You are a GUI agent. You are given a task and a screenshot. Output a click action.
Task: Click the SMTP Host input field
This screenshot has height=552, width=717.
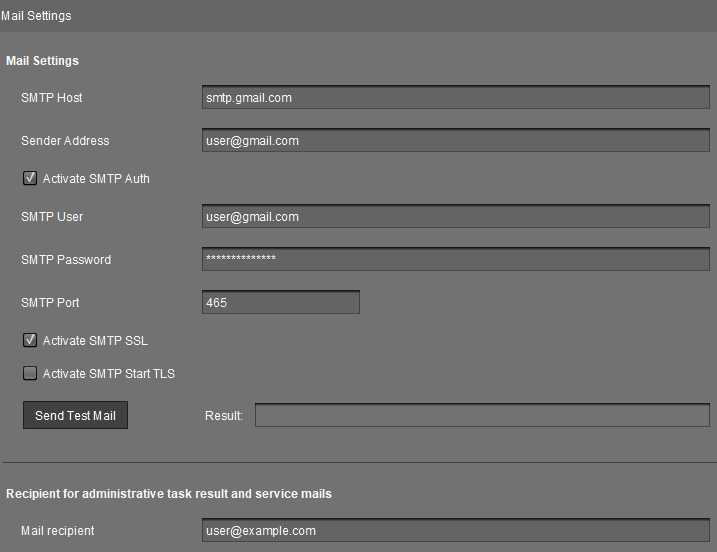(455, 98)
